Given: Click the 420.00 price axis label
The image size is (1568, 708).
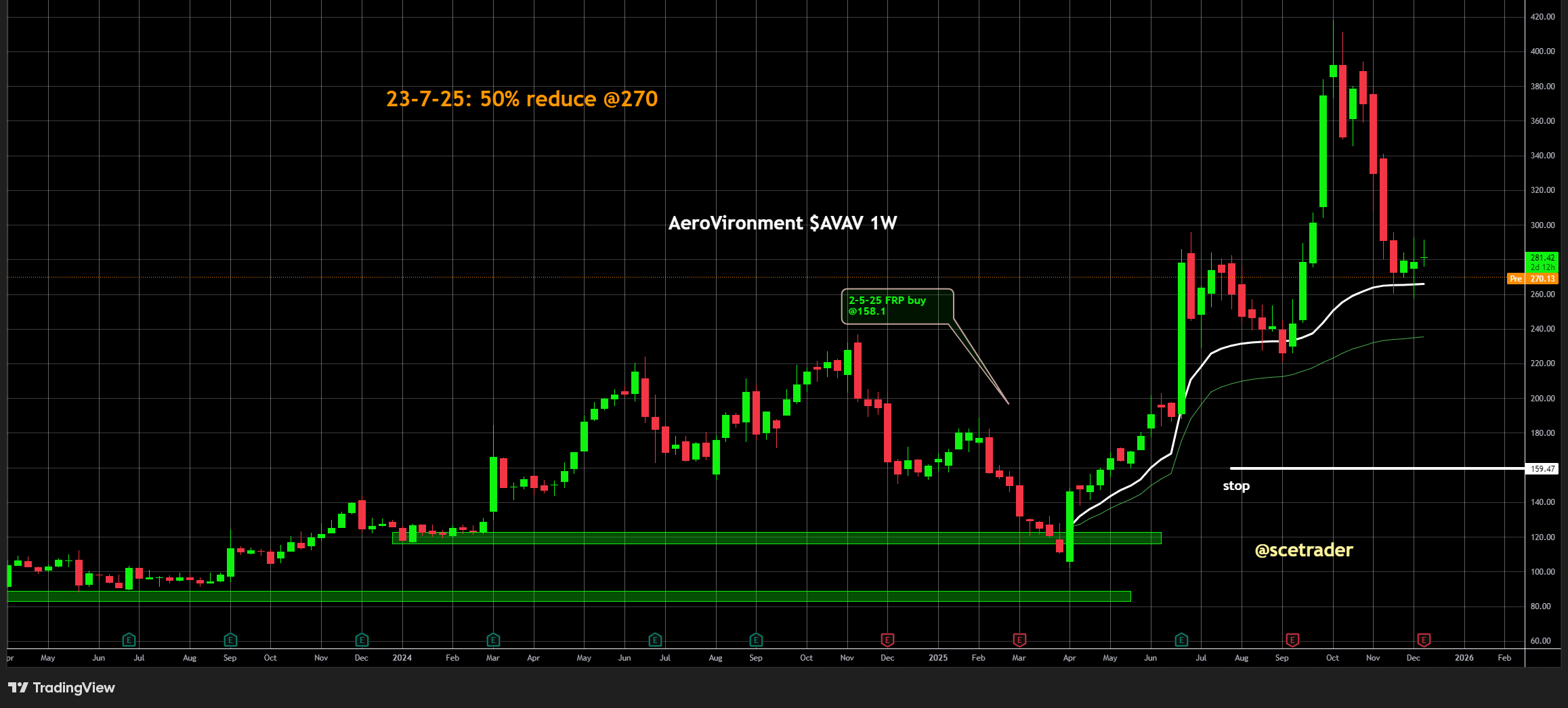Looking at the screenshot, I should pyautogui.click(x=1542, y=17).
